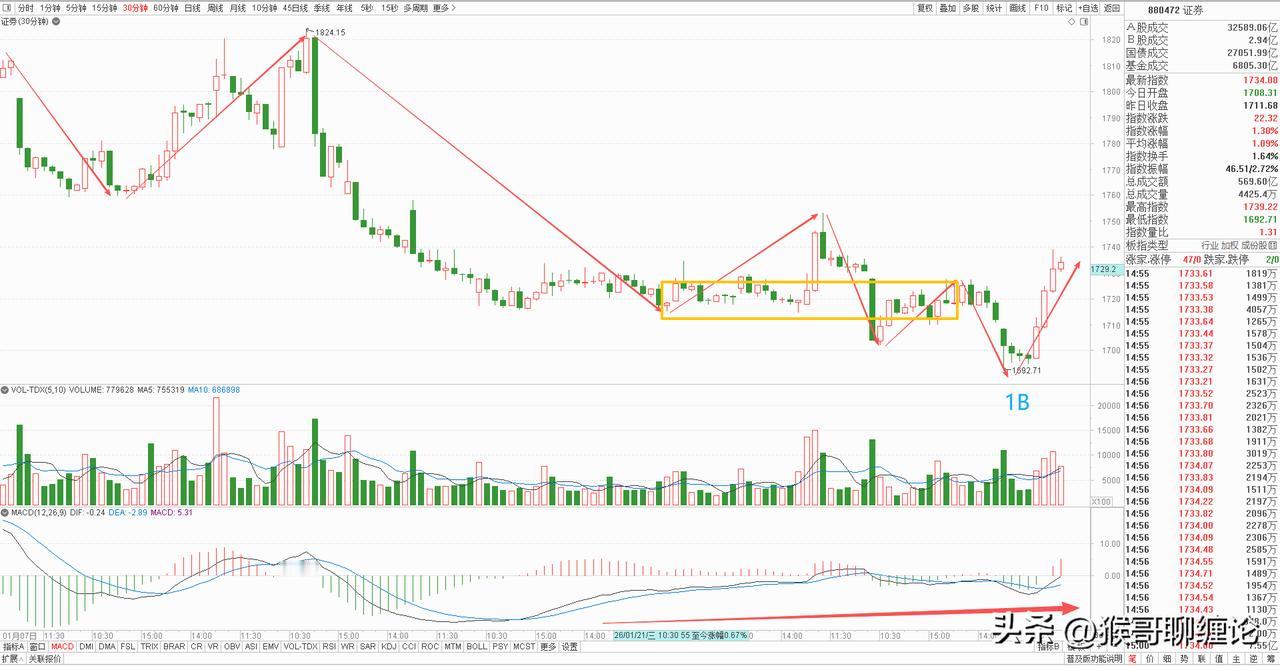
Task: Expand 更多 in the indicator bar
Action: [548, 646]
